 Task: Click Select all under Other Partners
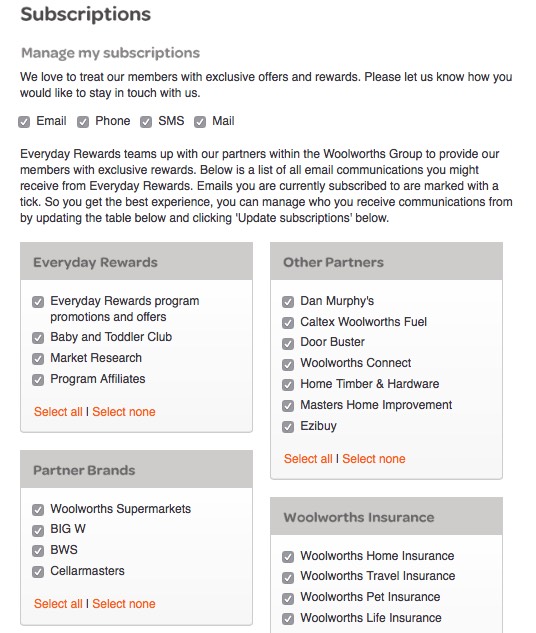308,459
